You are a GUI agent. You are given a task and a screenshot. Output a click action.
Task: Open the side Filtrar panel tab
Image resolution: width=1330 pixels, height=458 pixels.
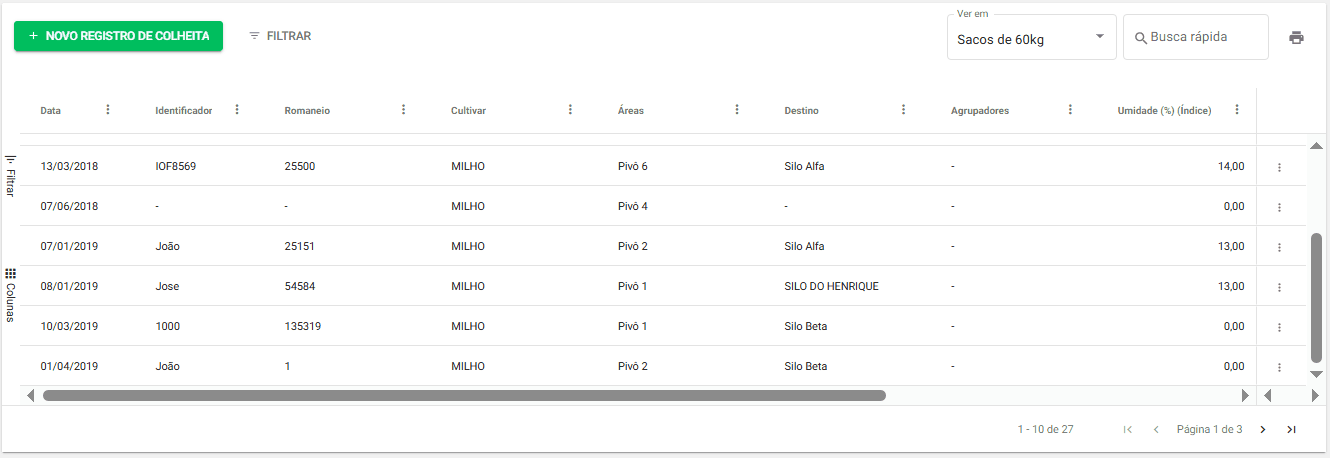[10, 174]
